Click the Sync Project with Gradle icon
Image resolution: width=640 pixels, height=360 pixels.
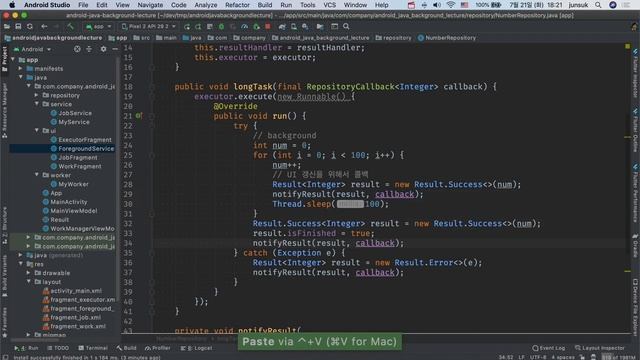click(x=282, y=27)
